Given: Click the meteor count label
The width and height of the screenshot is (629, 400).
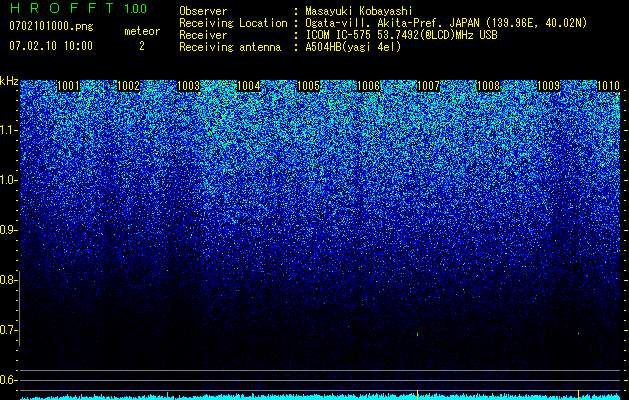Looking at the screenshot, I should (x=142, y=31).
